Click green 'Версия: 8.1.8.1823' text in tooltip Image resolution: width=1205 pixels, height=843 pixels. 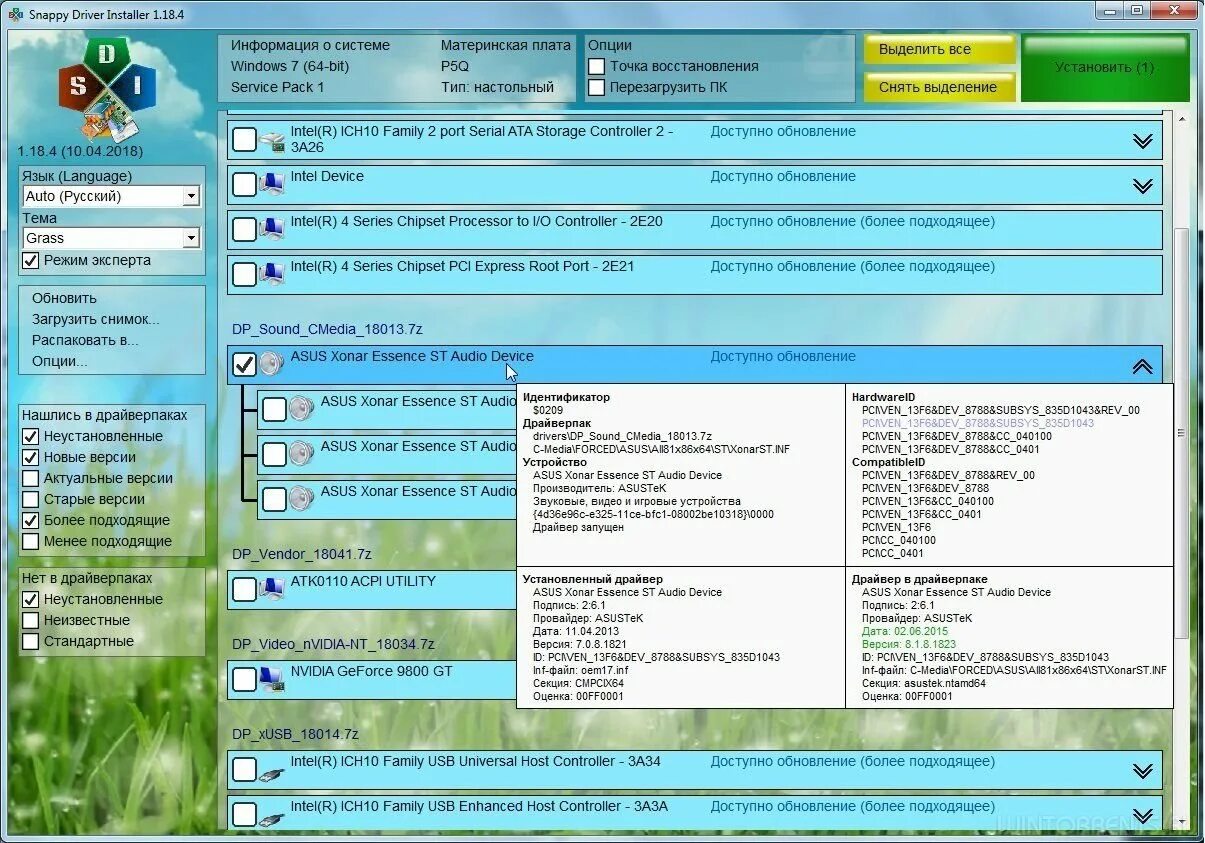(x=909, y=644)
